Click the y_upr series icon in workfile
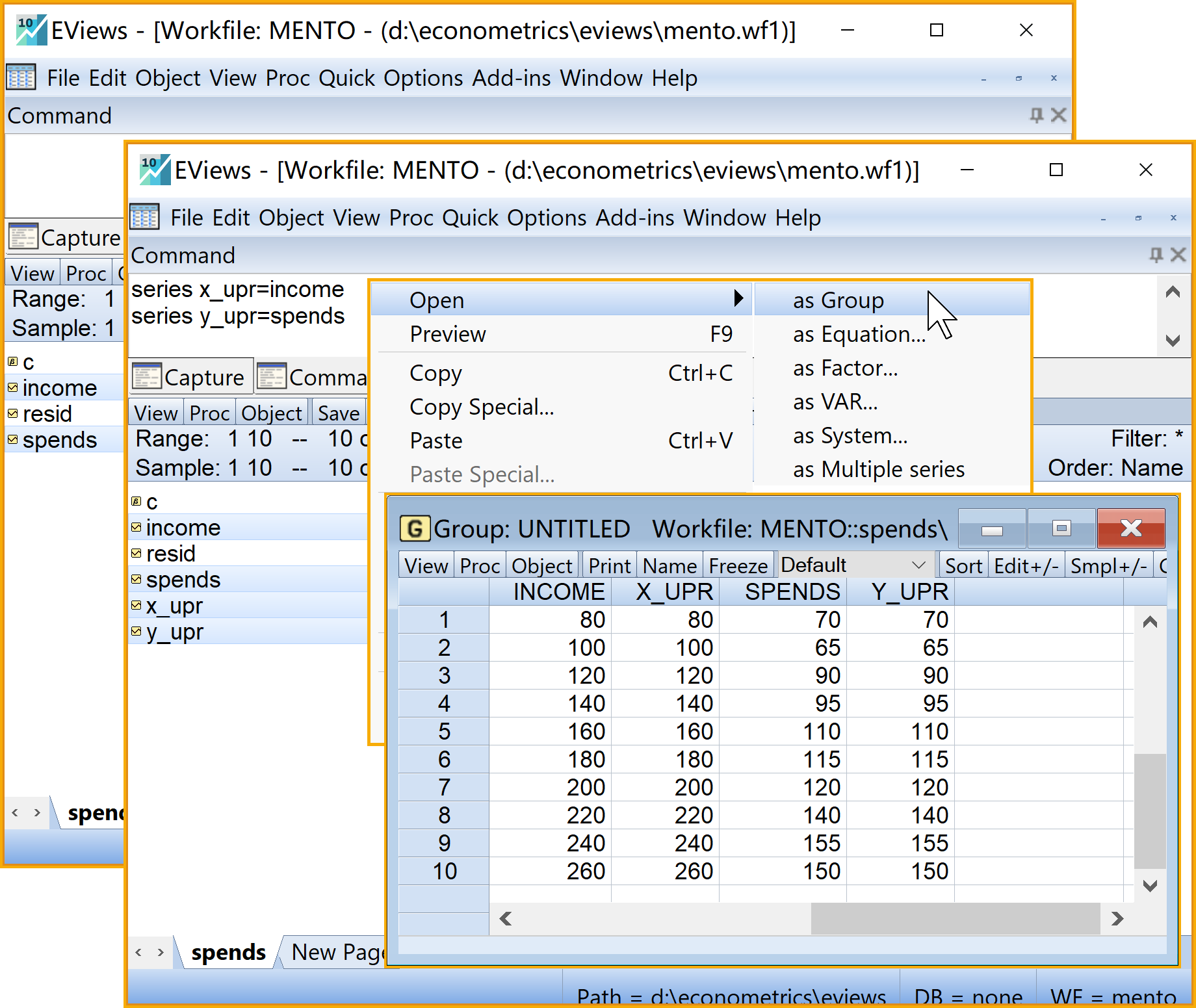Screen dimensions: 1196x1008 click(x=136, y=632)
